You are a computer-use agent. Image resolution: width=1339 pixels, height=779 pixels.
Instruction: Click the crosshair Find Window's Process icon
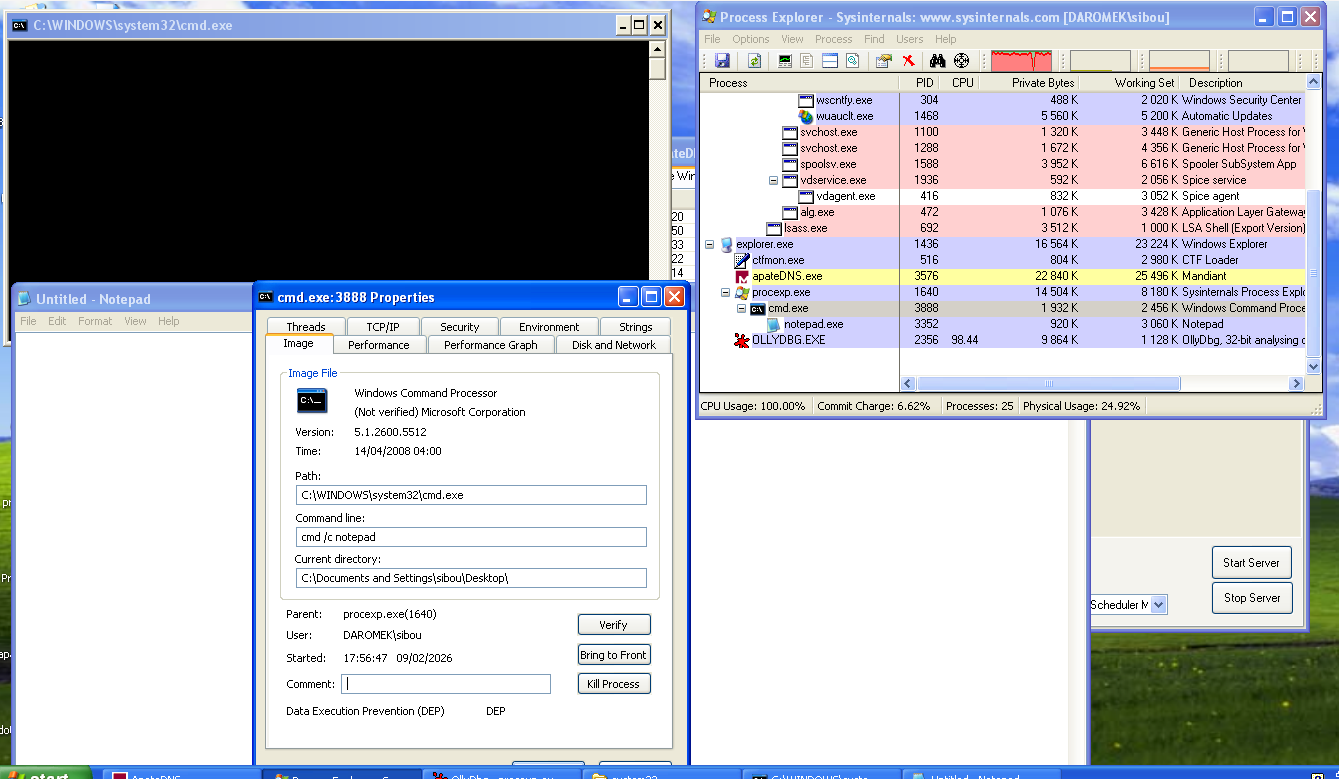pyautogui.click(x=961, y=61)
